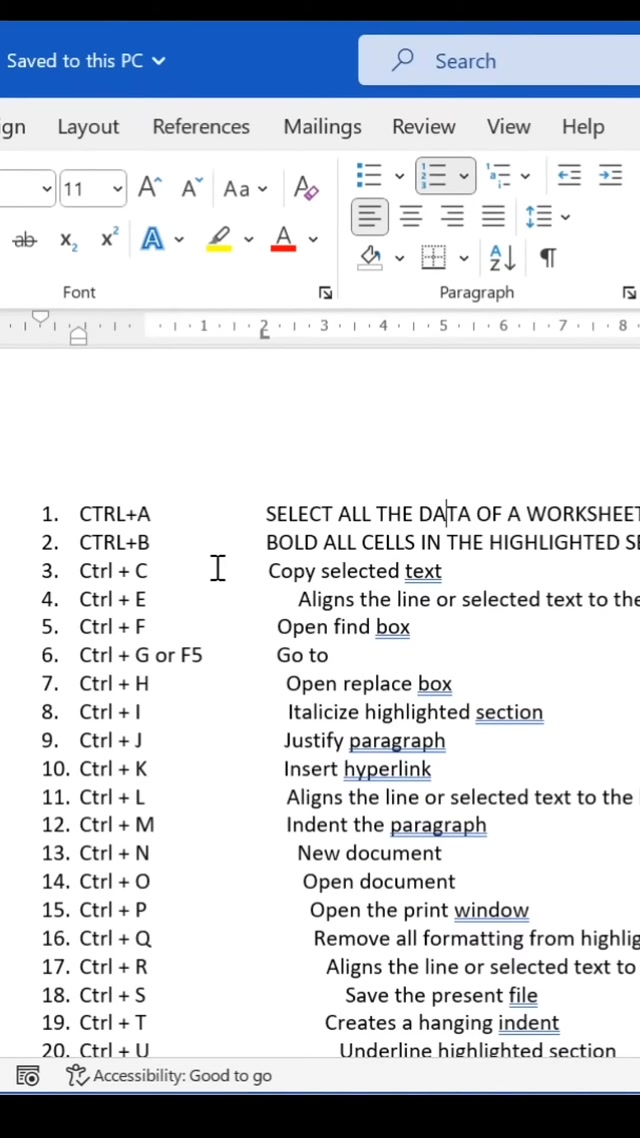Apply Text Effects and Typography icon
The height and width of the screenshot is (1138, 640).
point(152,239)
